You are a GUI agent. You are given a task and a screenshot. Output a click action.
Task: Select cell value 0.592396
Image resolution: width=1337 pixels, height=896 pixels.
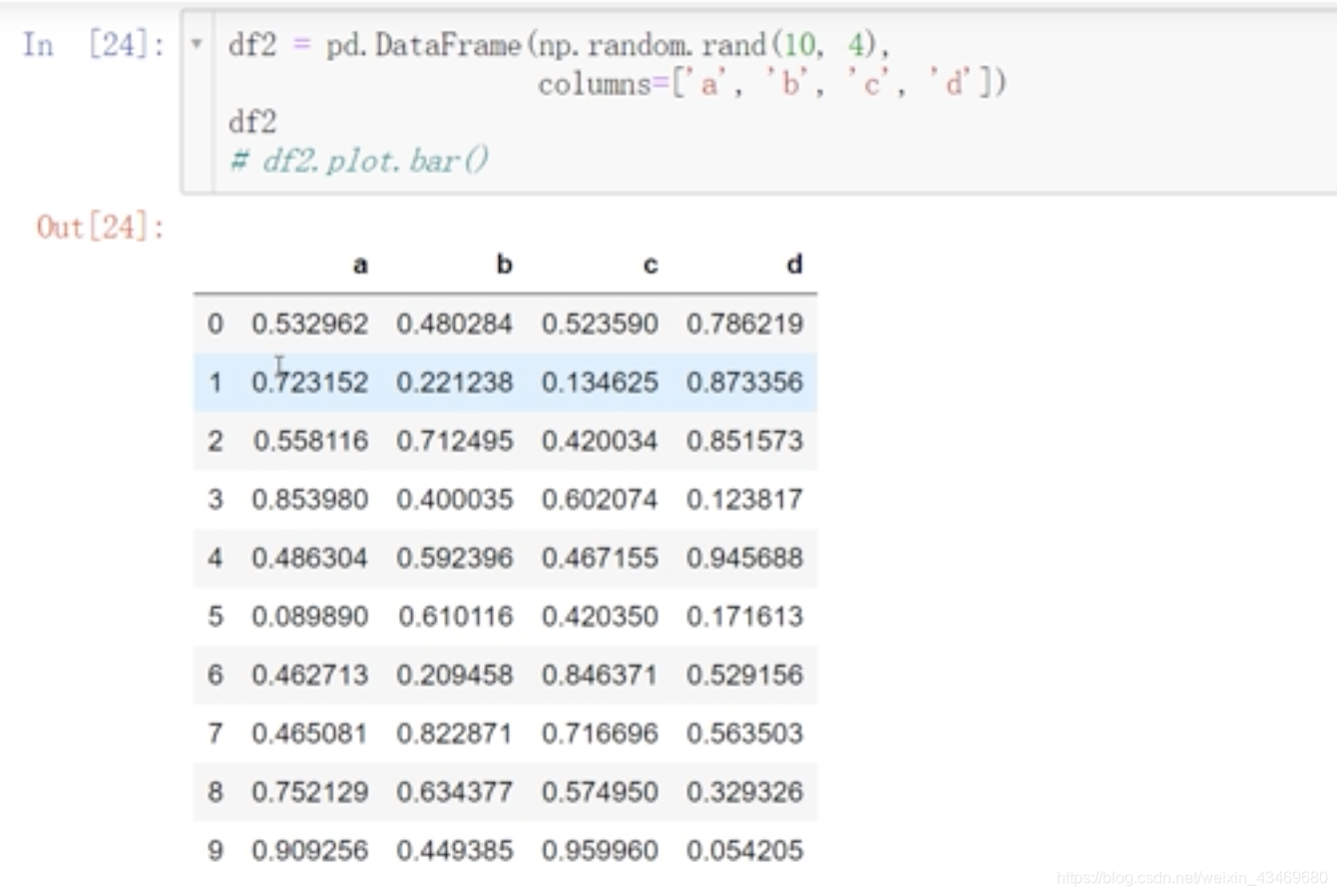455,558
